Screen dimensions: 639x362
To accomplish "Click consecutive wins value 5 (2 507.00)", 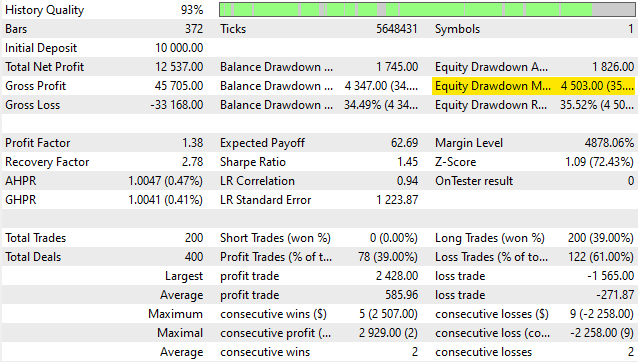I will pos(388,314).
